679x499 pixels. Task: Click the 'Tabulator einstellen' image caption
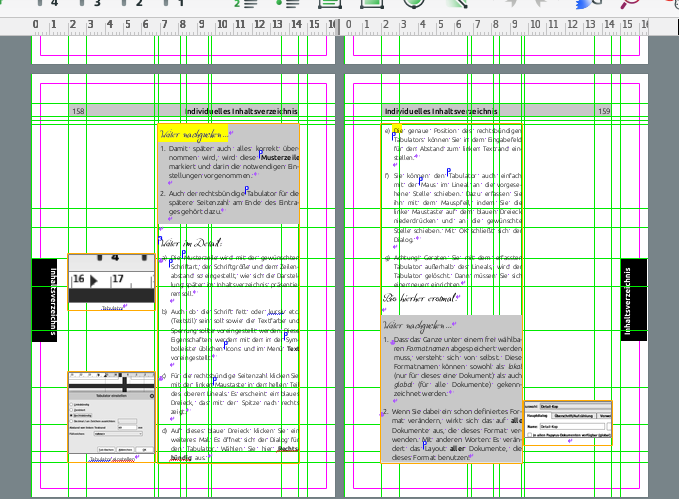click(x=110, y=460)
